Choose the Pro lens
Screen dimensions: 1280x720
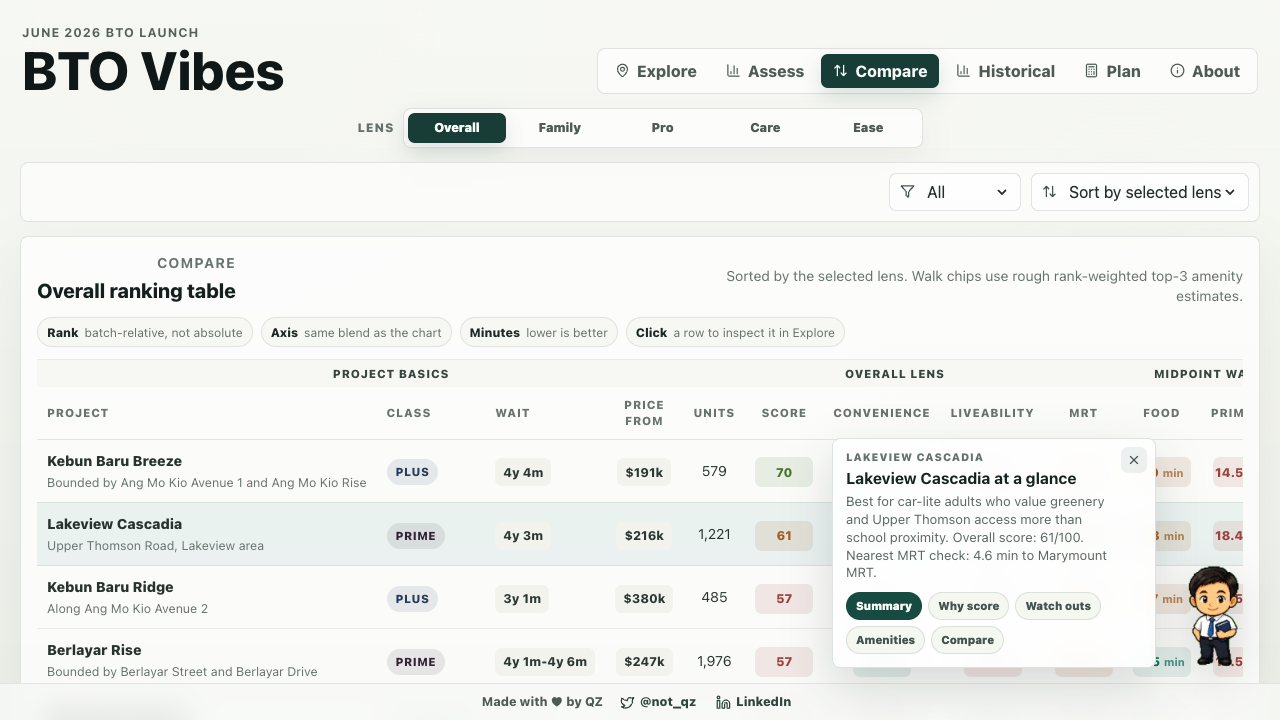662,128
